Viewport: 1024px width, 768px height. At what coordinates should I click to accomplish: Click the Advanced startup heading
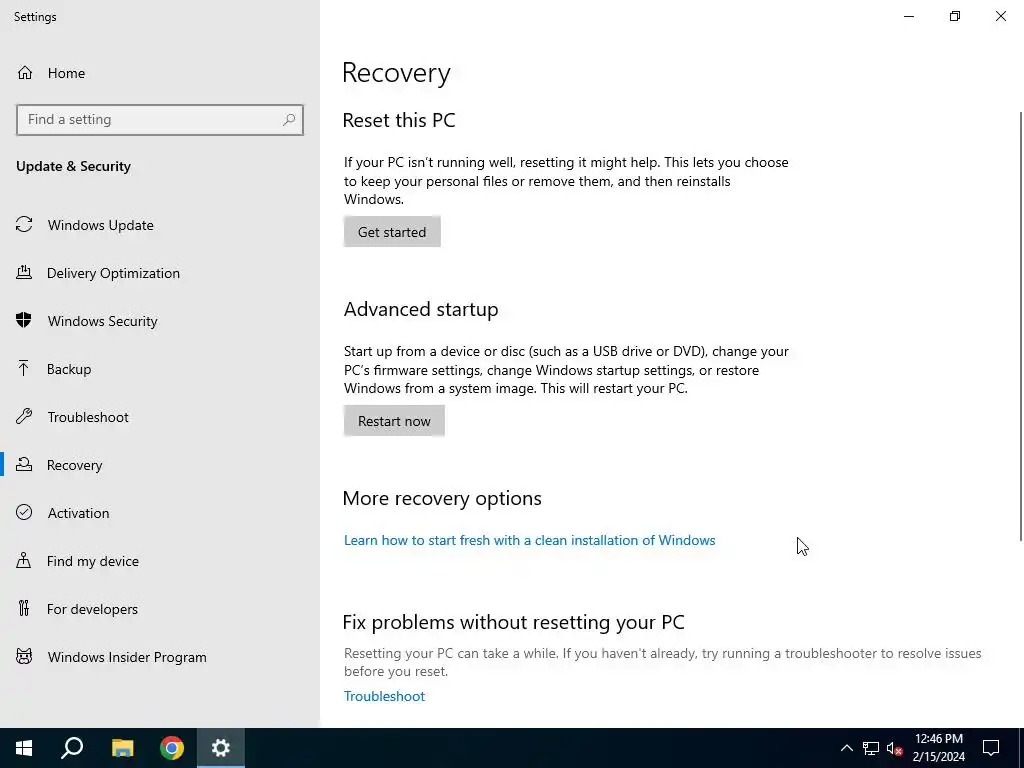[x=421, y=309]
